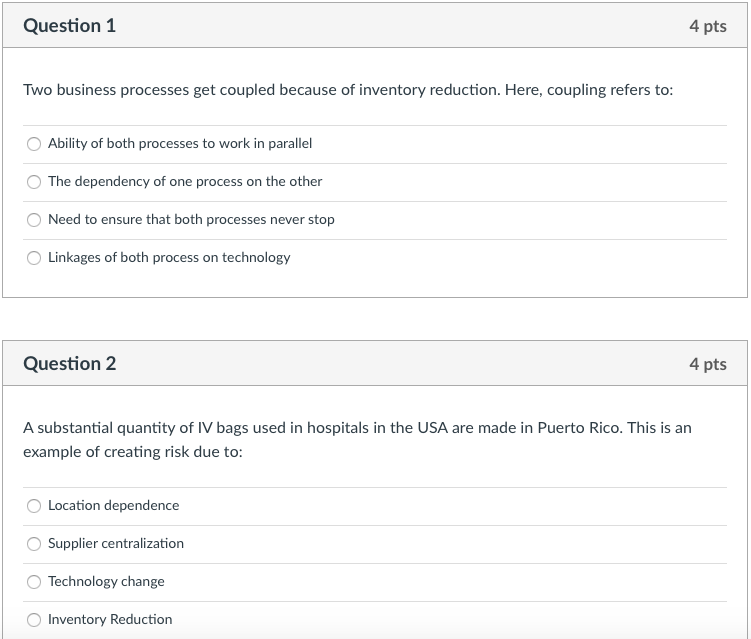This screenshot has height=639, width=751.
Task: Click the answer text 'Technology change'
Action: (106, 582)
